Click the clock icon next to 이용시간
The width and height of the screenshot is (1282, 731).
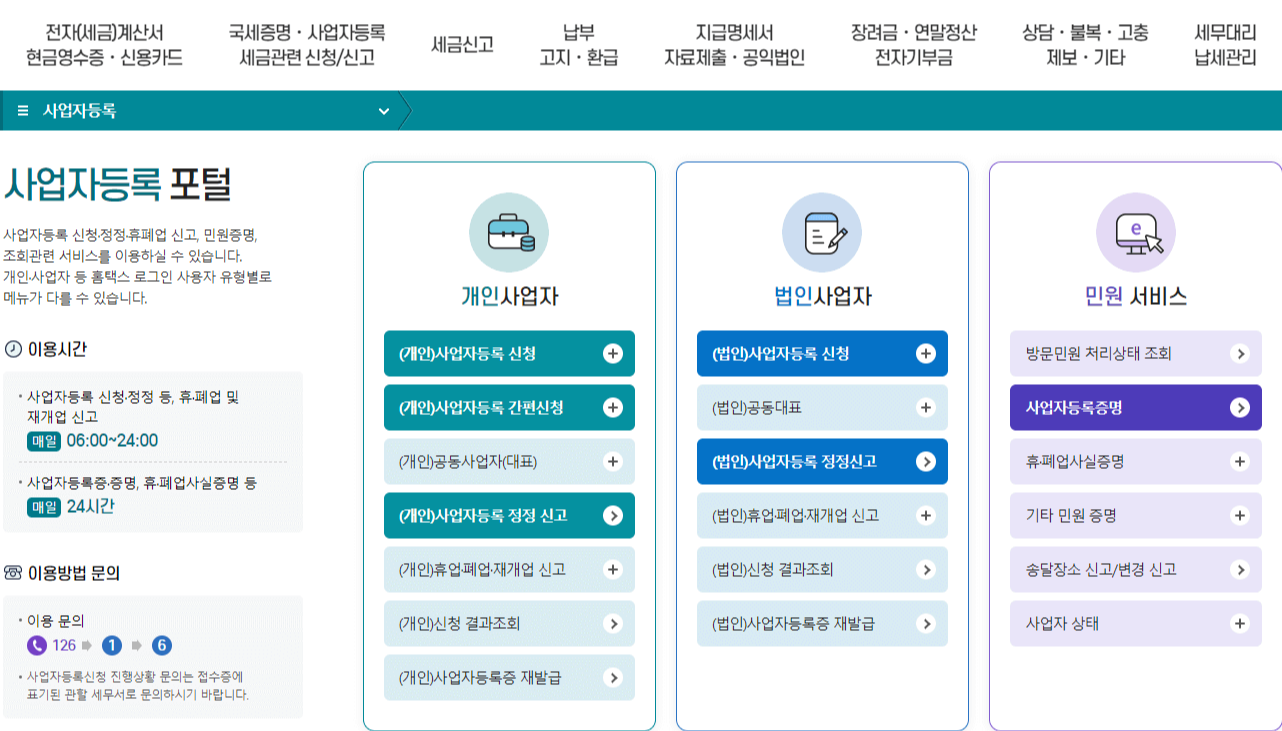coord(13,349)
